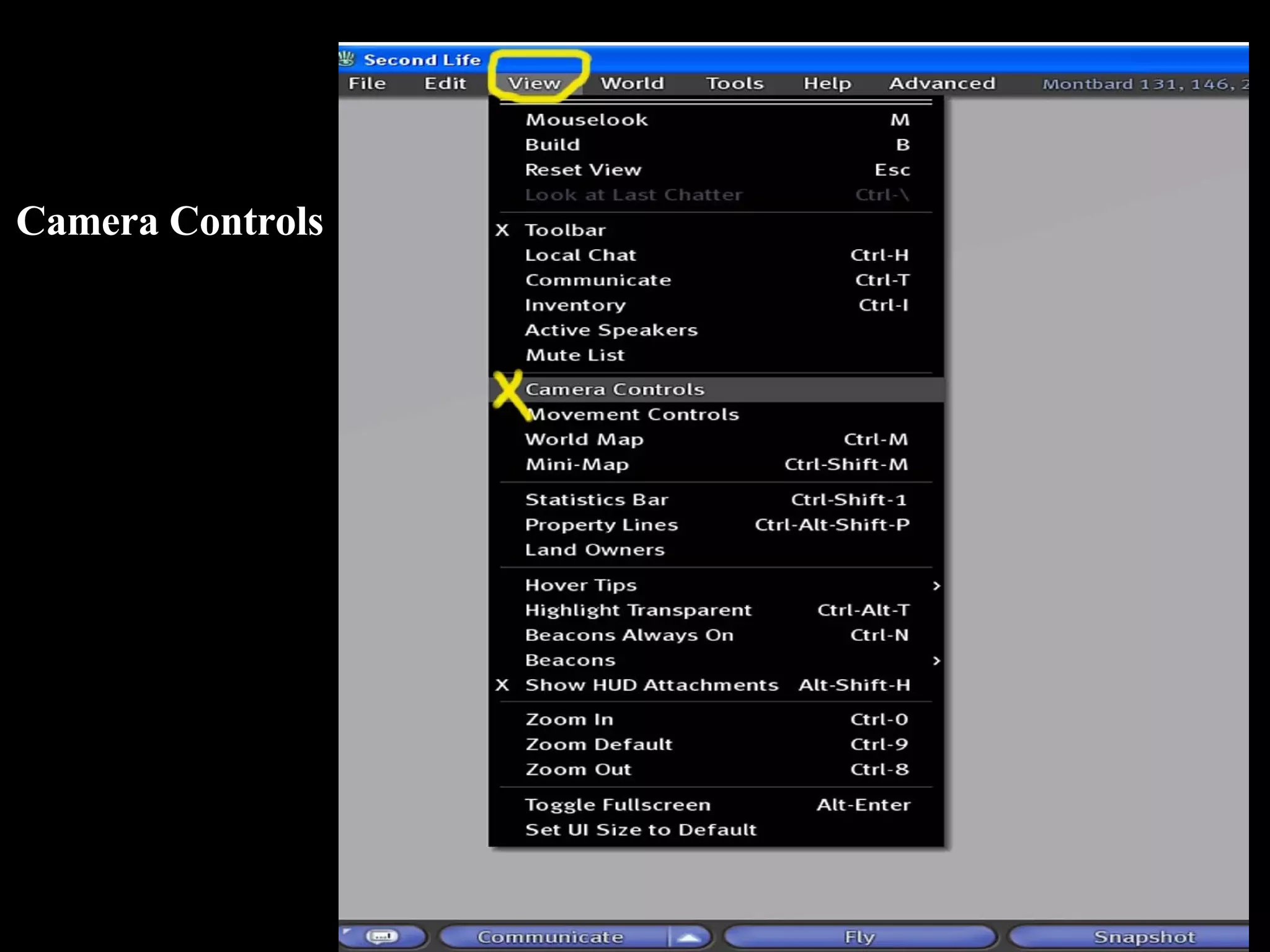Toggle the Inventory window
1270x952 pixels.
[716, 305]
